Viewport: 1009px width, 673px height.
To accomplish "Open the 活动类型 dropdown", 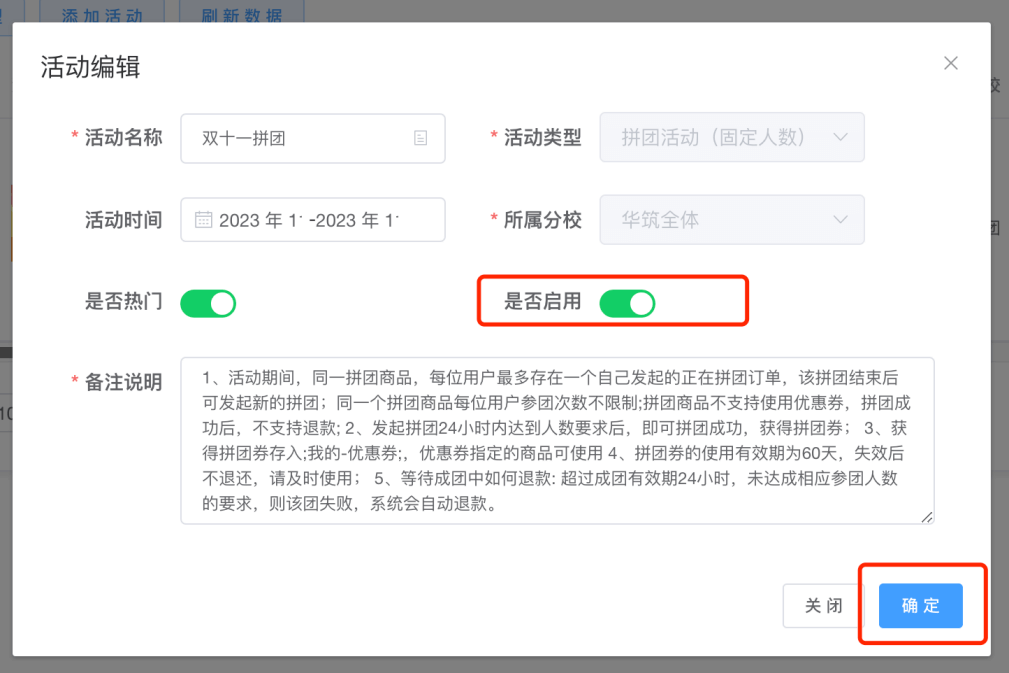I will pos(732,138).
